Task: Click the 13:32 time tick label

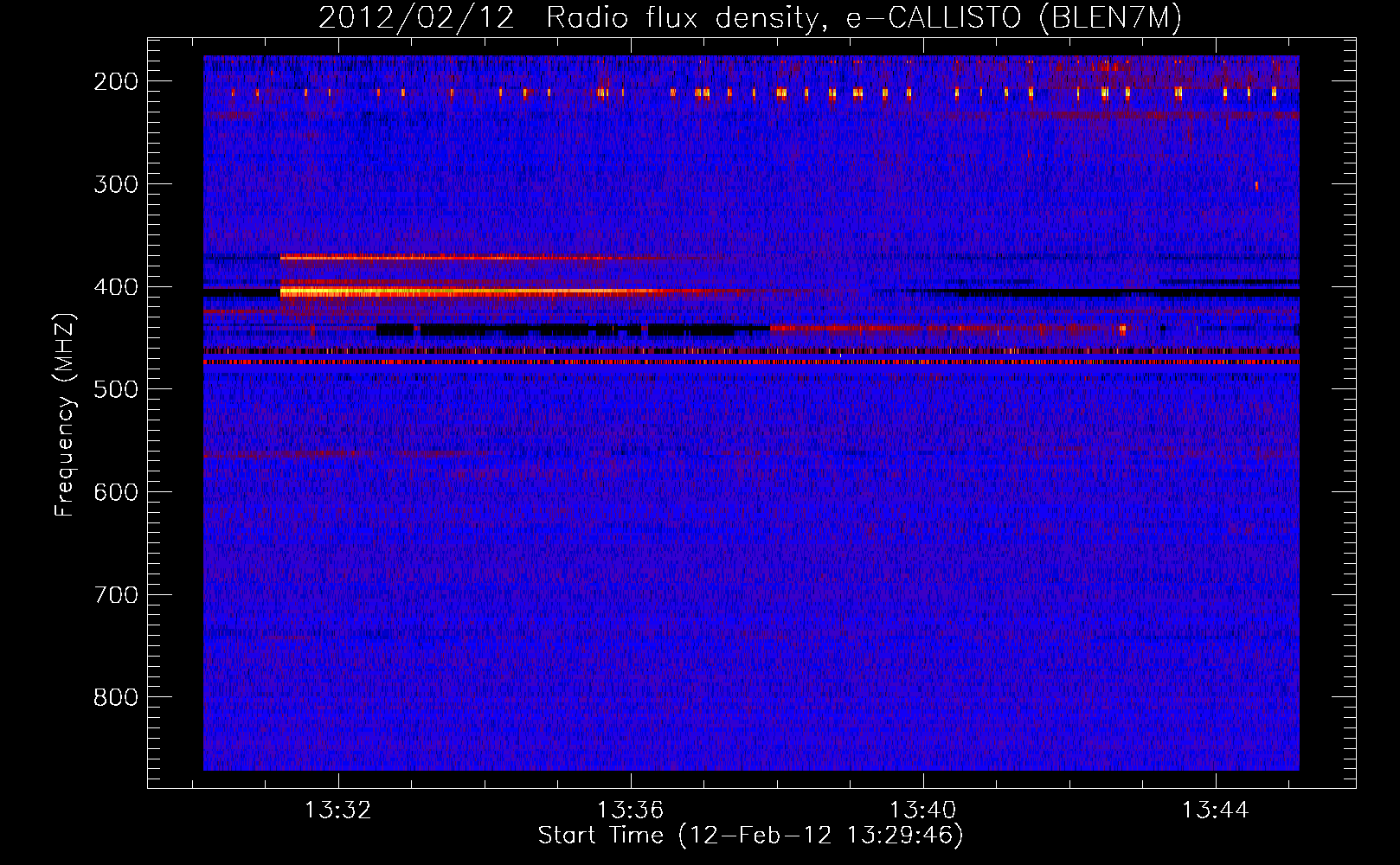Action: coord(338,810)
